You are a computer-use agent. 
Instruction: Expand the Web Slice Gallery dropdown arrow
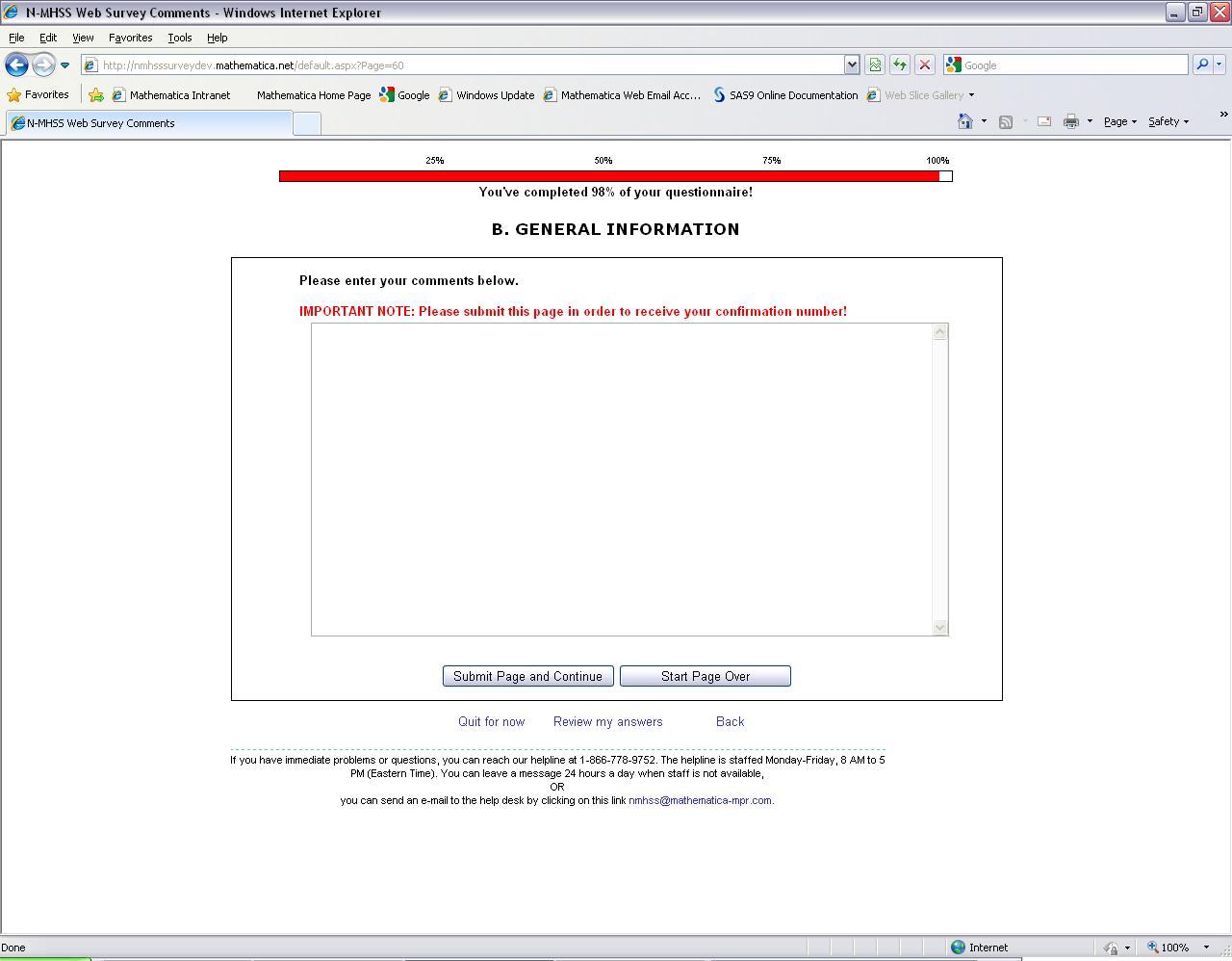(x=971, y=95)
